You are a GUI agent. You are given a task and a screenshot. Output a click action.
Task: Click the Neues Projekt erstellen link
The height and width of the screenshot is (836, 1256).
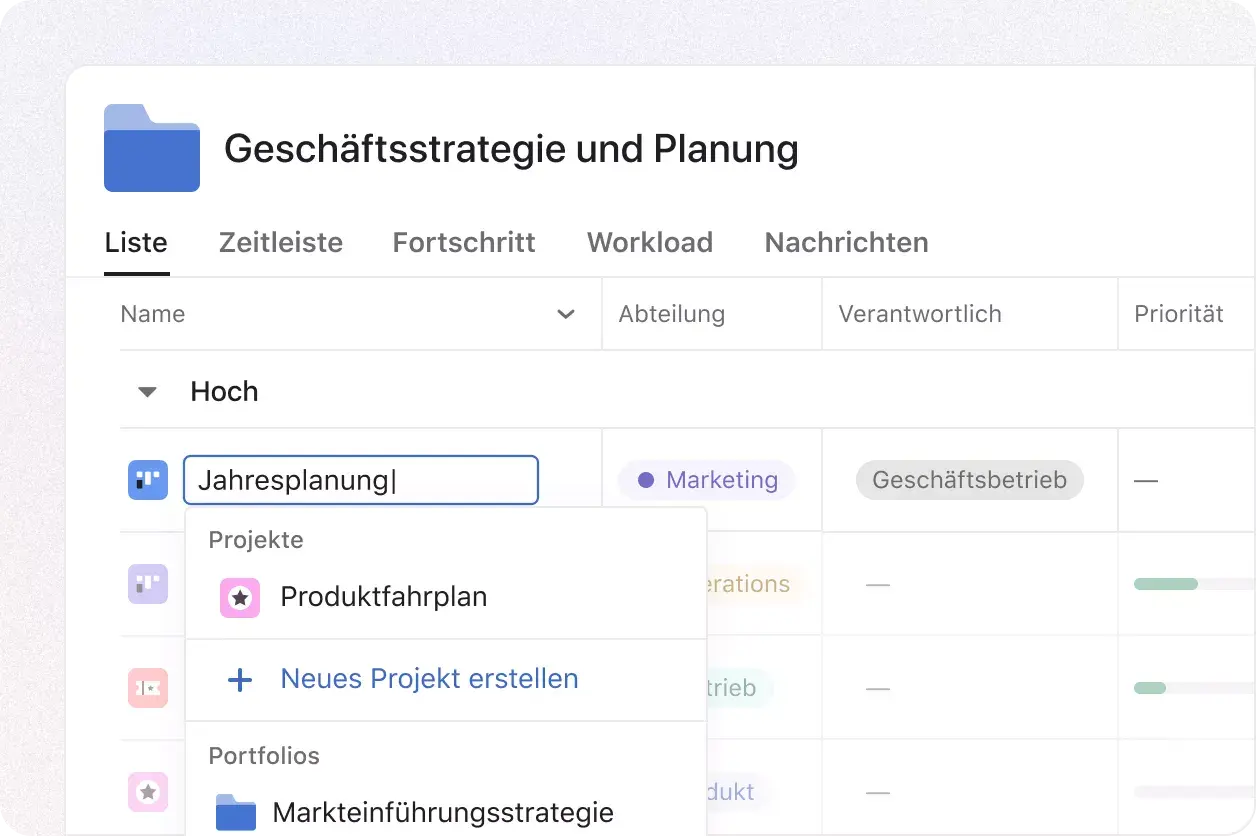[x=429, y=679]
